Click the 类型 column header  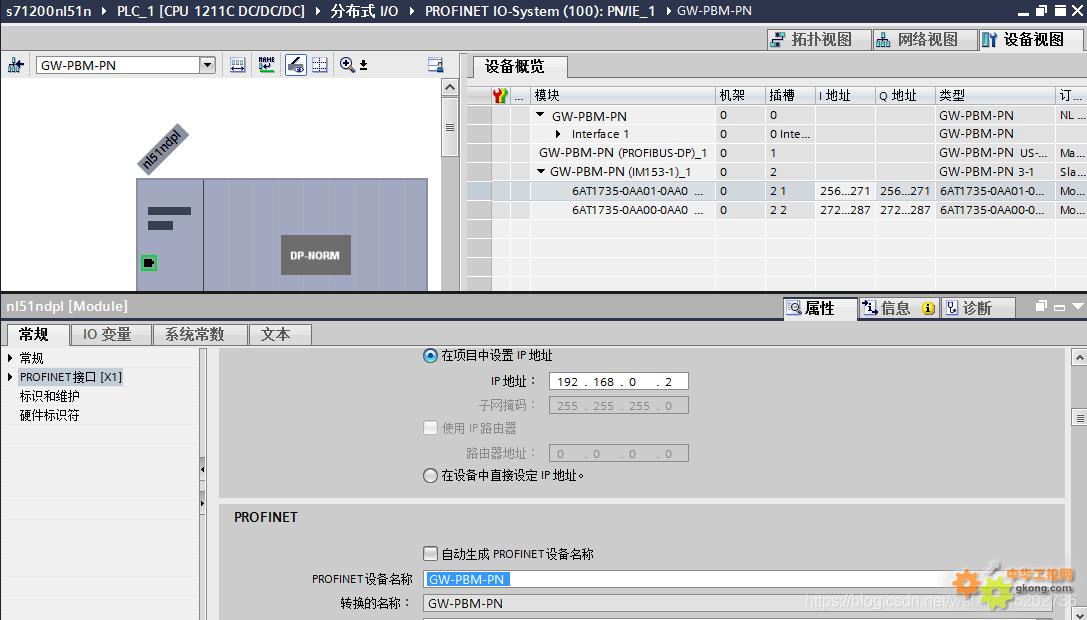(x=995, y=96)
